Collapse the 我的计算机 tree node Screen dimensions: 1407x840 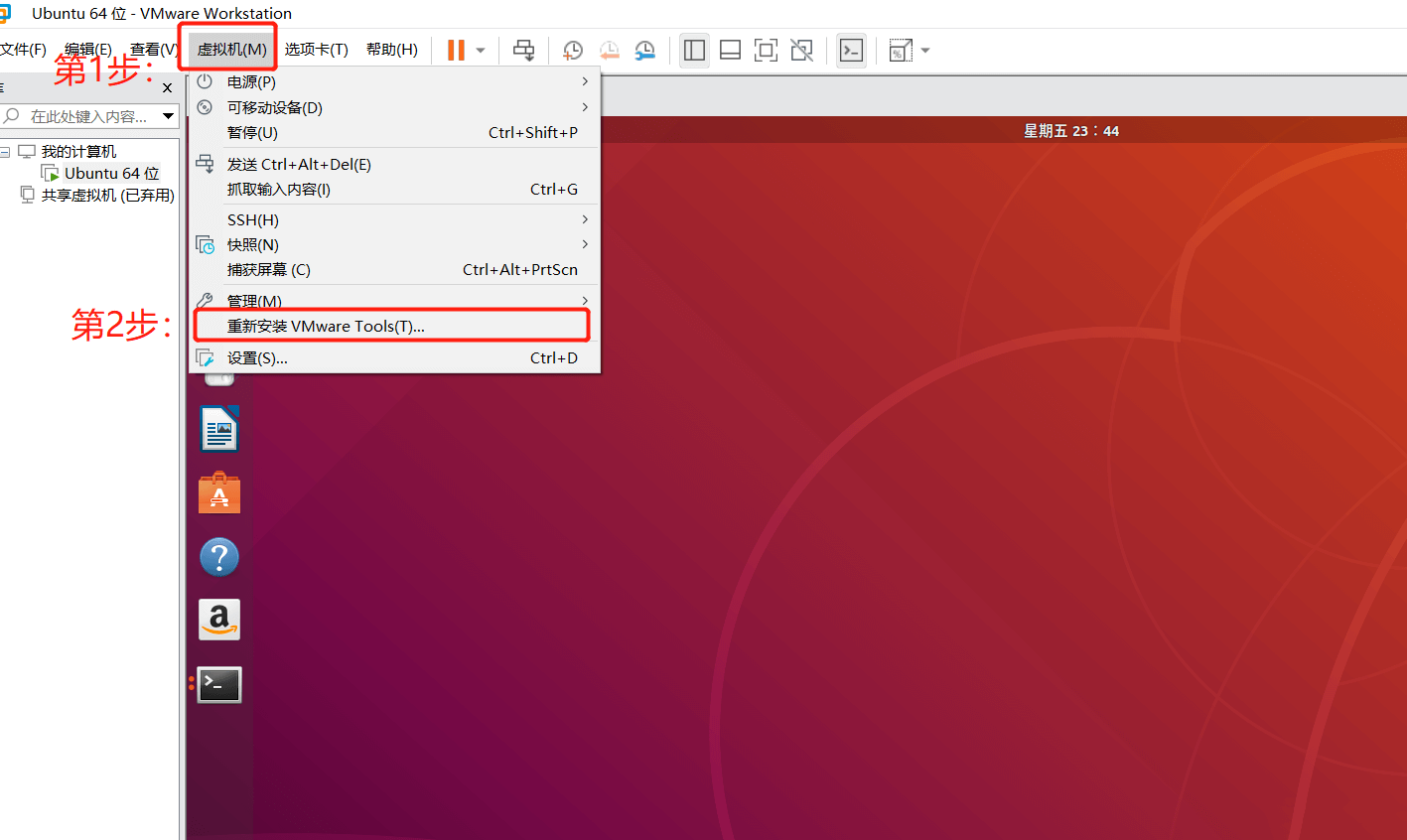tap(6, 152)
